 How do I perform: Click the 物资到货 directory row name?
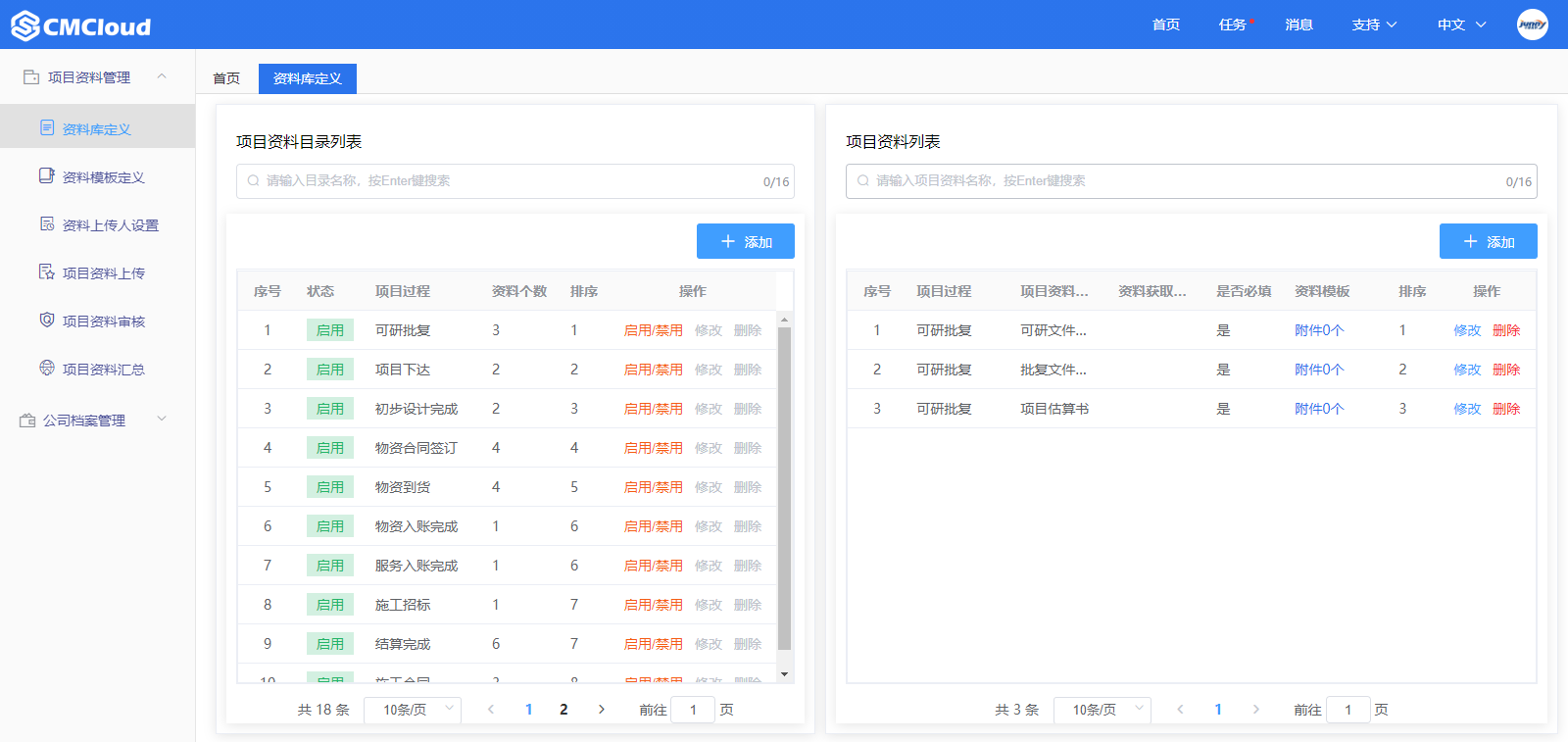(x=403, y=487)
